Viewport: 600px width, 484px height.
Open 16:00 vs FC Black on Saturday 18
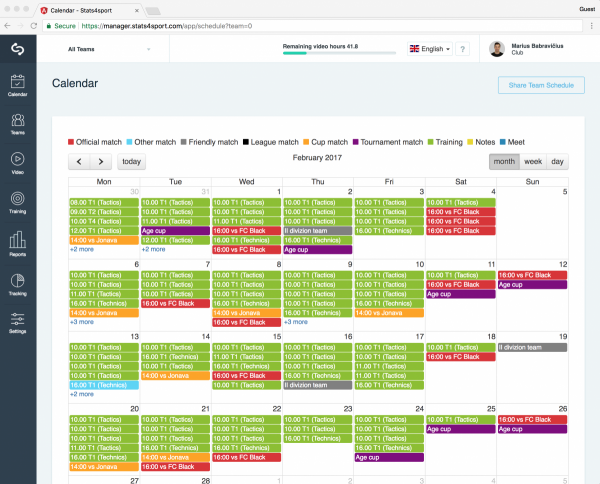(461, 357)
